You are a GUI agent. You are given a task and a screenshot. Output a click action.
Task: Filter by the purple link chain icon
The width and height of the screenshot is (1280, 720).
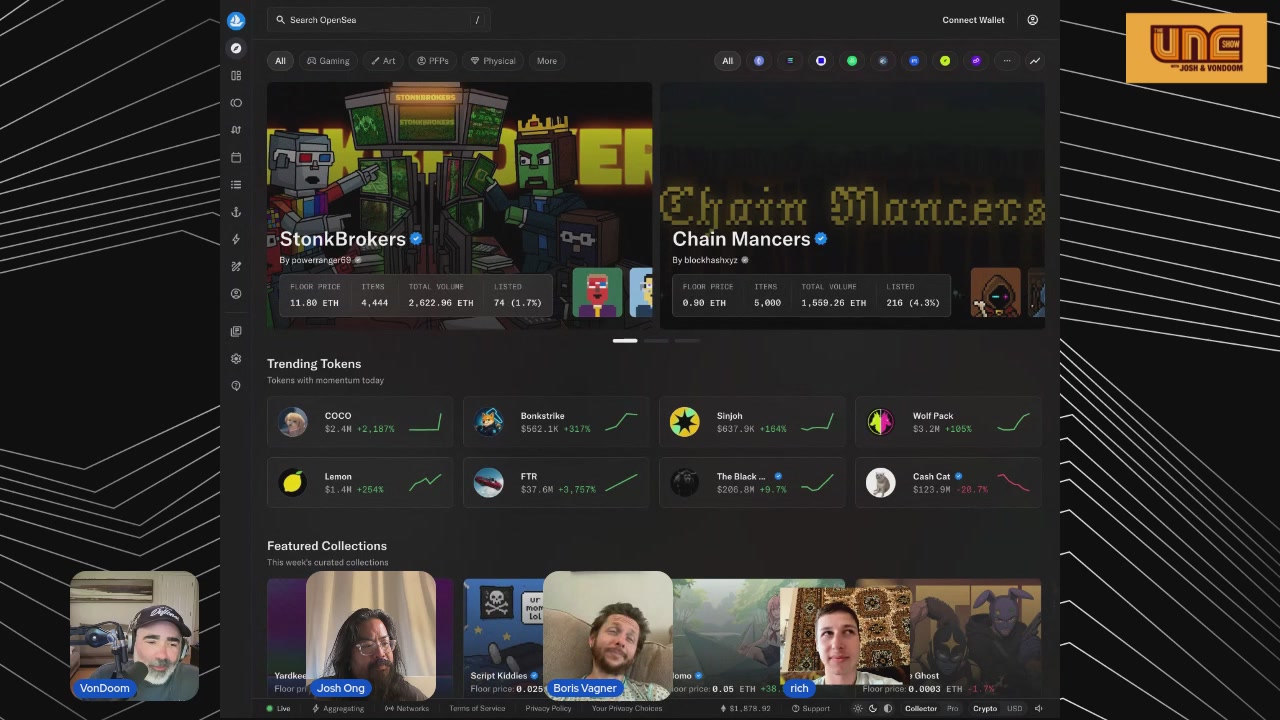pos(976,61)
